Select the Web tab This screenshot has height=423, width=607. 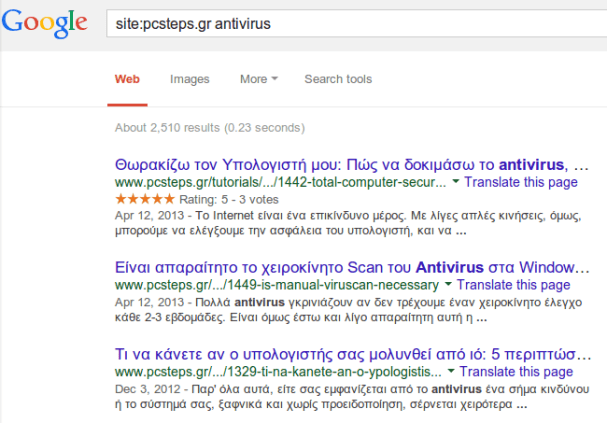[x=127, y=79]
